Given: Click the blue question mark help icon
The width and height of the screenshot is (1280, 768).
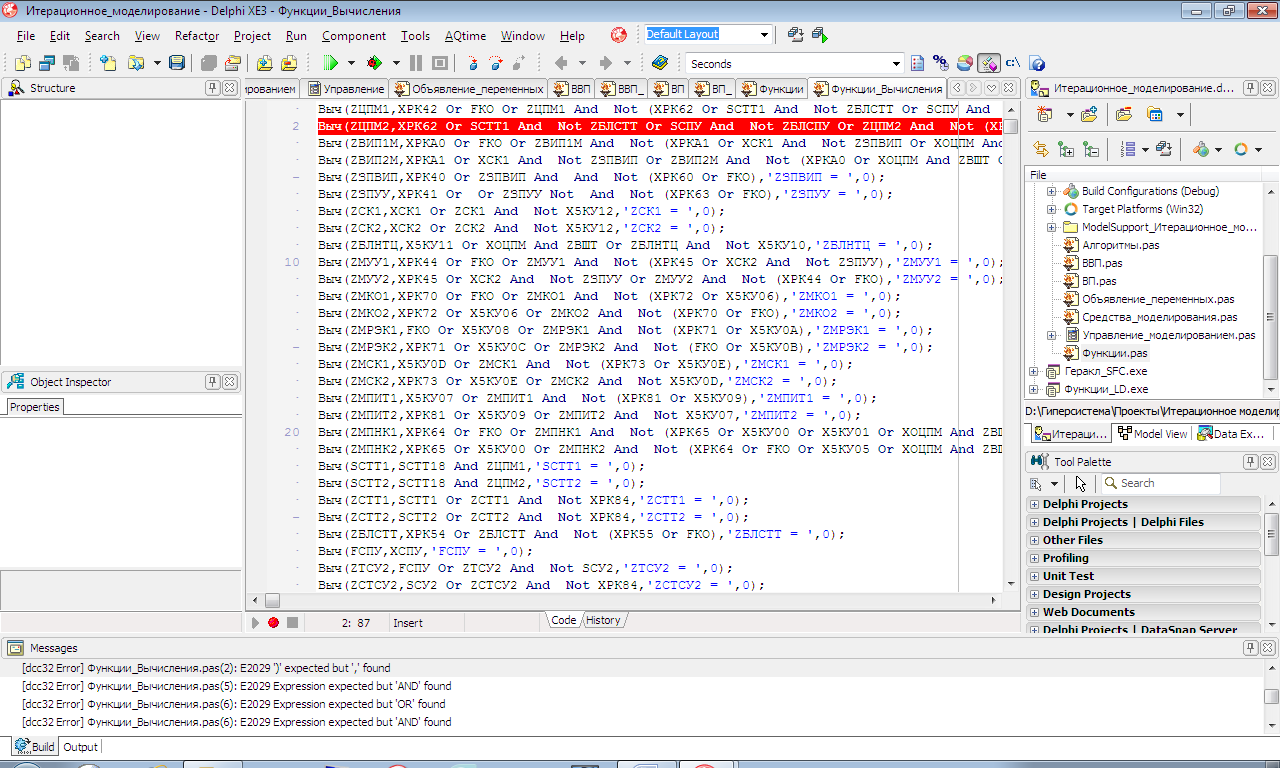Looking at the screenshot, I should click(x=1037, y=63).
